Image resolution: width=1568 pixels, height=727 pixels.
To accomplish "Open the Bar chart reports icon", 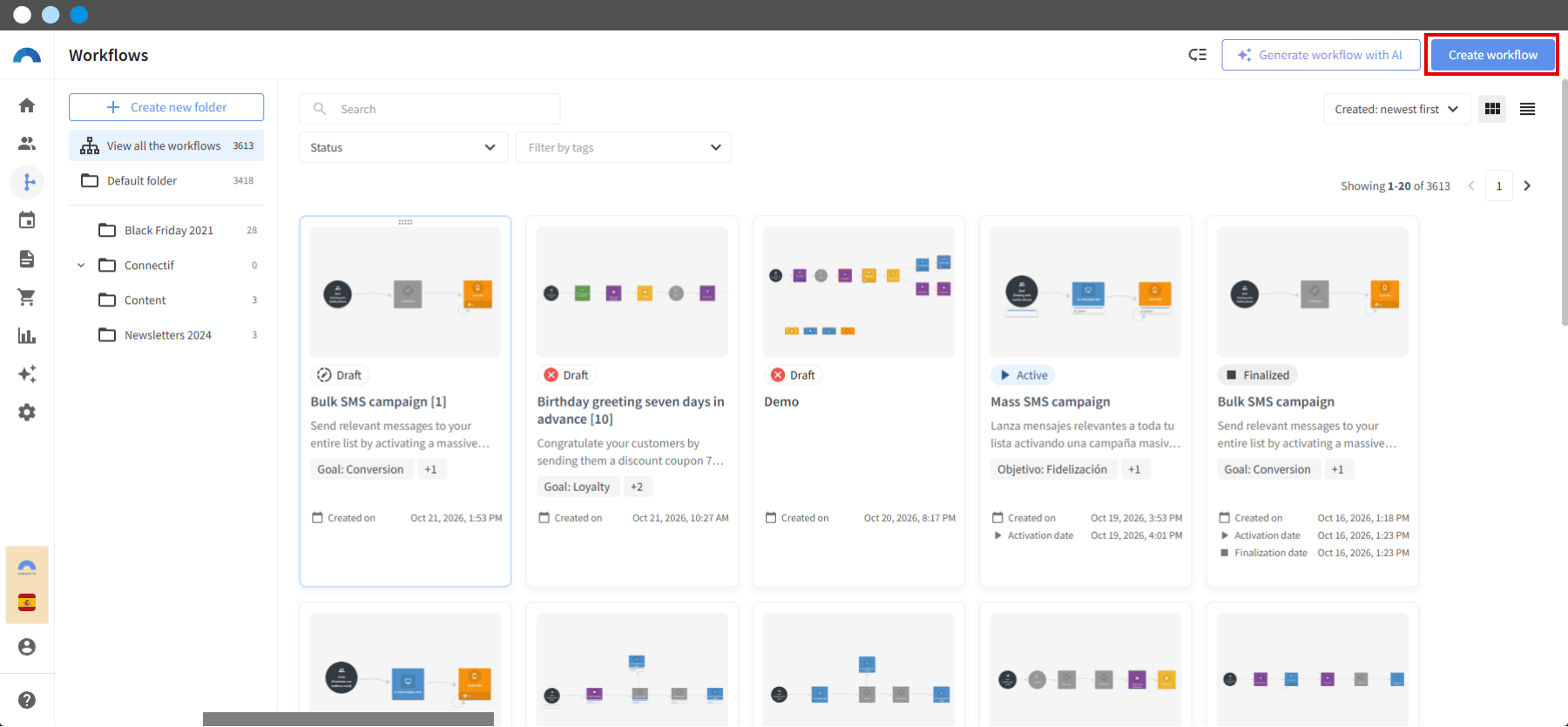I will point(27,335).
